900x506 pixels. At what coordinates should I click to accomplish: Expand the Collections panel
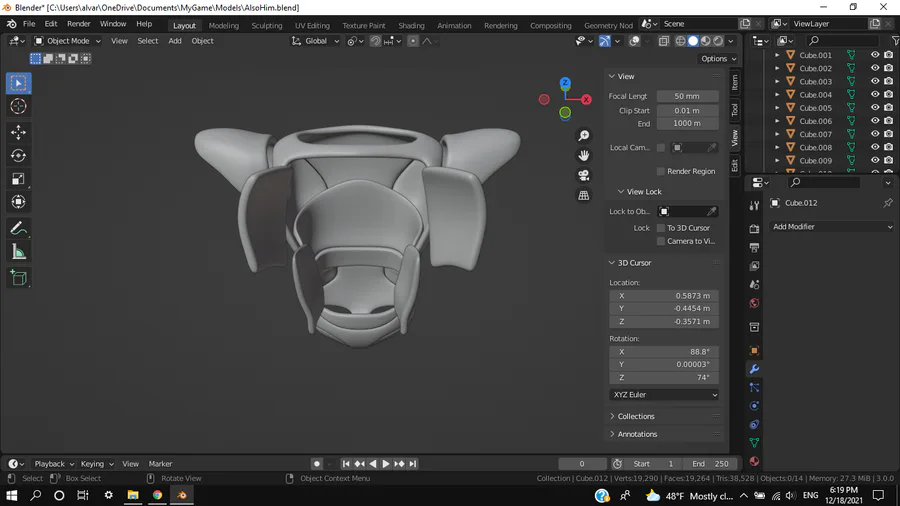[x=635, y=416]
